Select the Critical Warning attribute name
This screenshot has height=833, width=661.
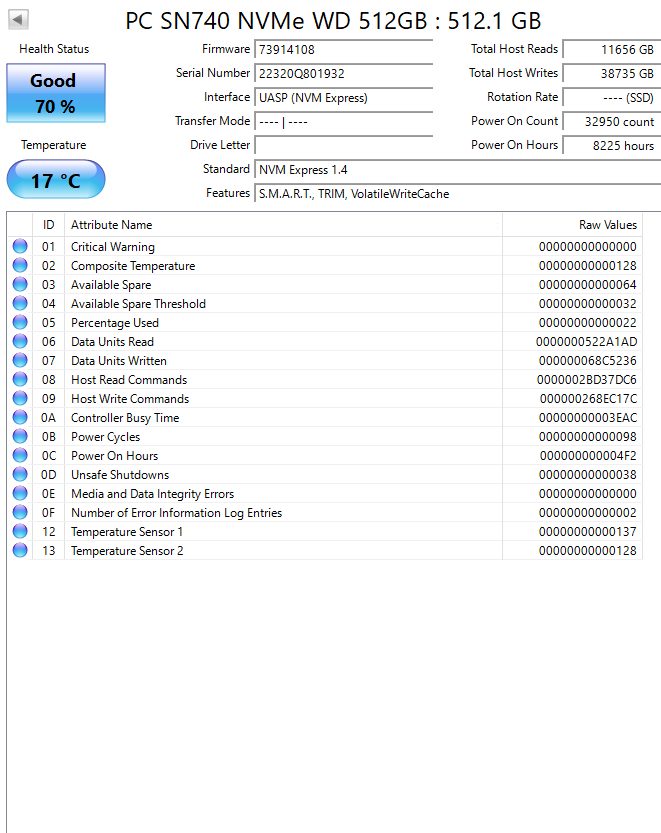[x=113, y=246]
